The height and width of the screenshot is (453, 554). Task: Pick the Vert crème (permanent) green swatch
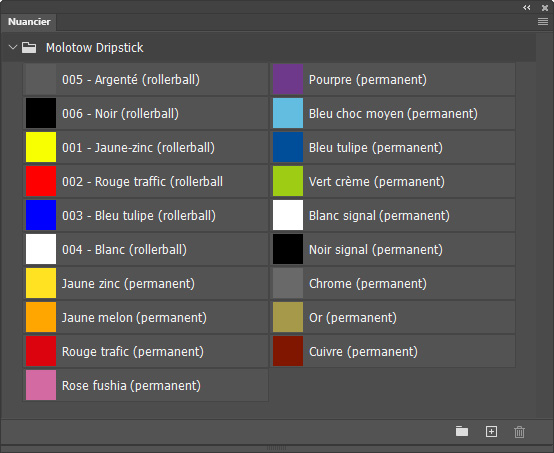click(393, 181)
